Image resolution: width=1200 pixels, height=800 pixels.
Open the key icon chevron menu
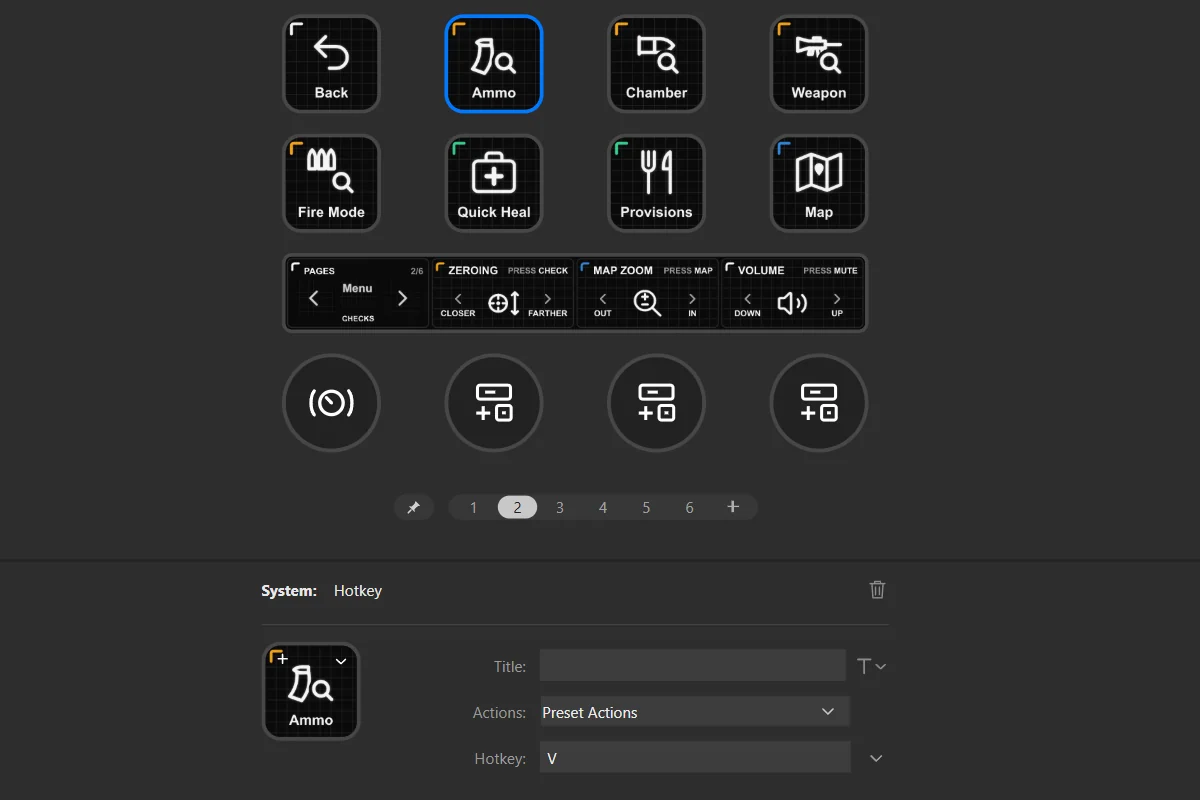pos(341,661)
